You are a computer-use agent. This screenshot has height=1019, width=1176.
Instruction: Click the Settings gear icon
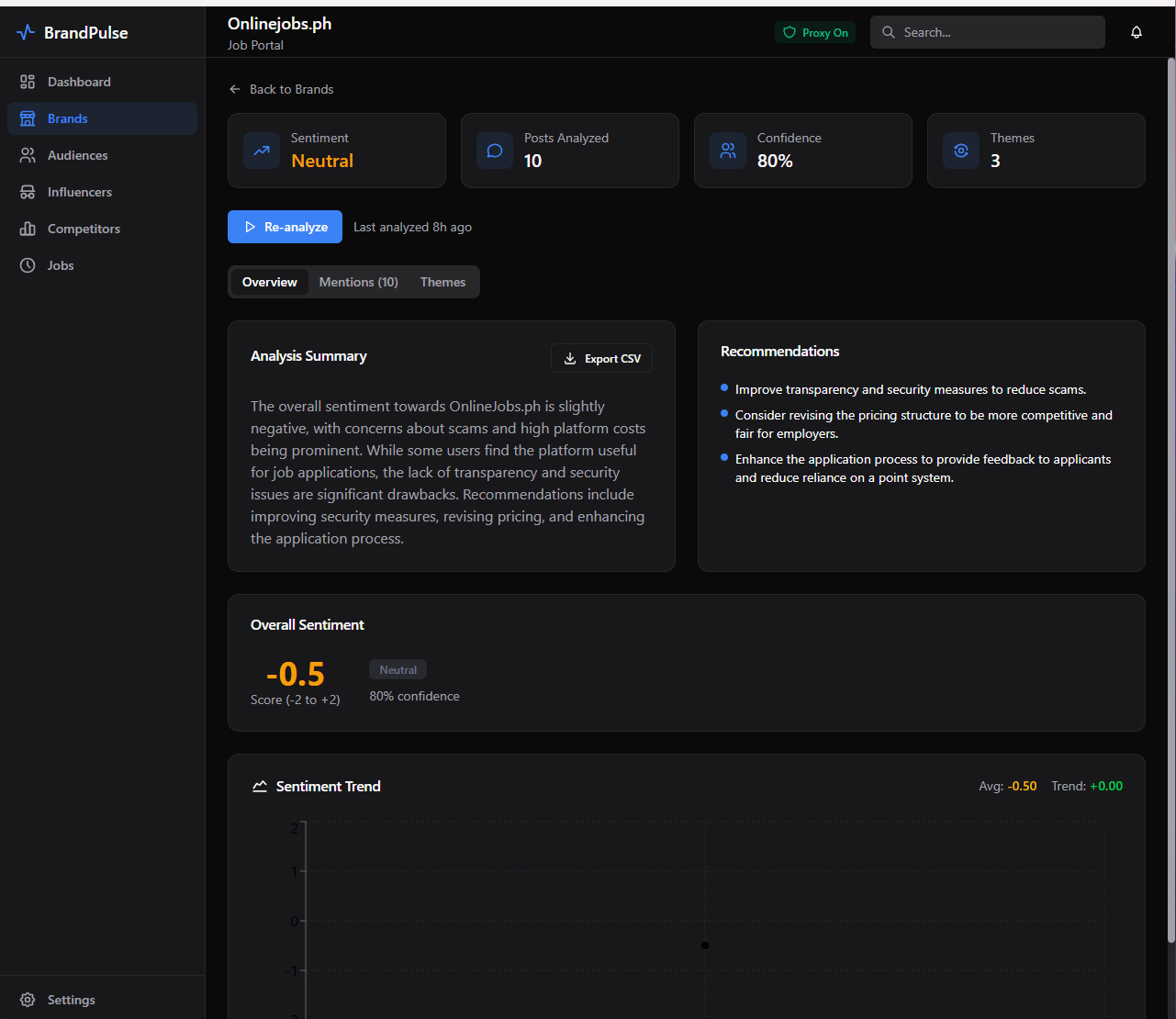(28, 1000)
